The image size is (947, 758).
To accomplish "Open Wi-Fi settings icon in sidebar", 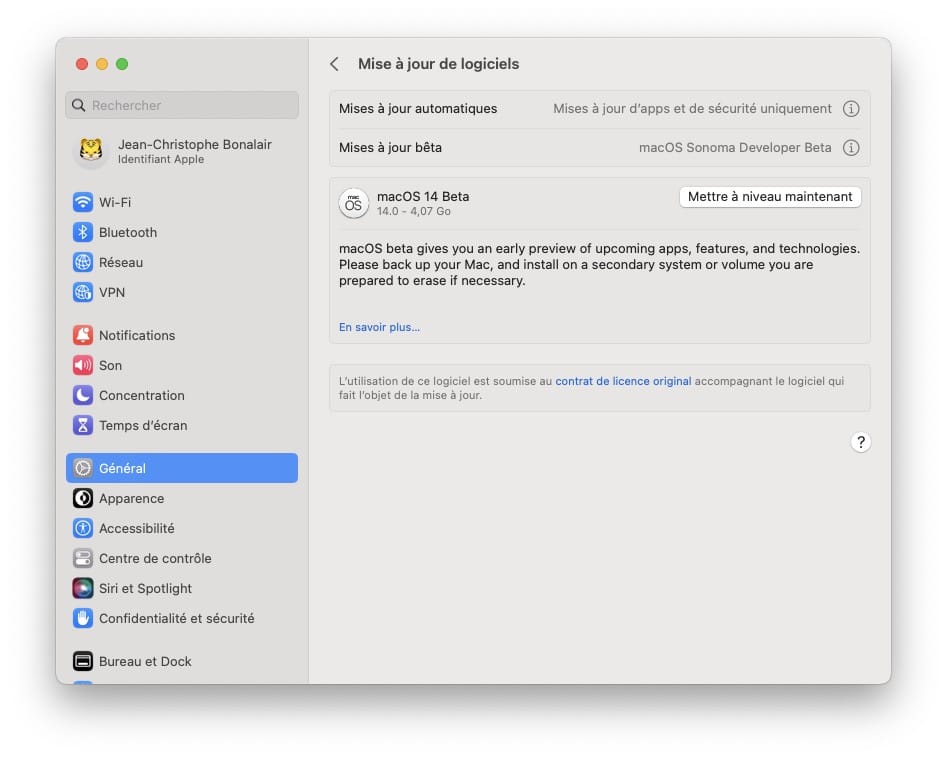I will click(83, 202).
